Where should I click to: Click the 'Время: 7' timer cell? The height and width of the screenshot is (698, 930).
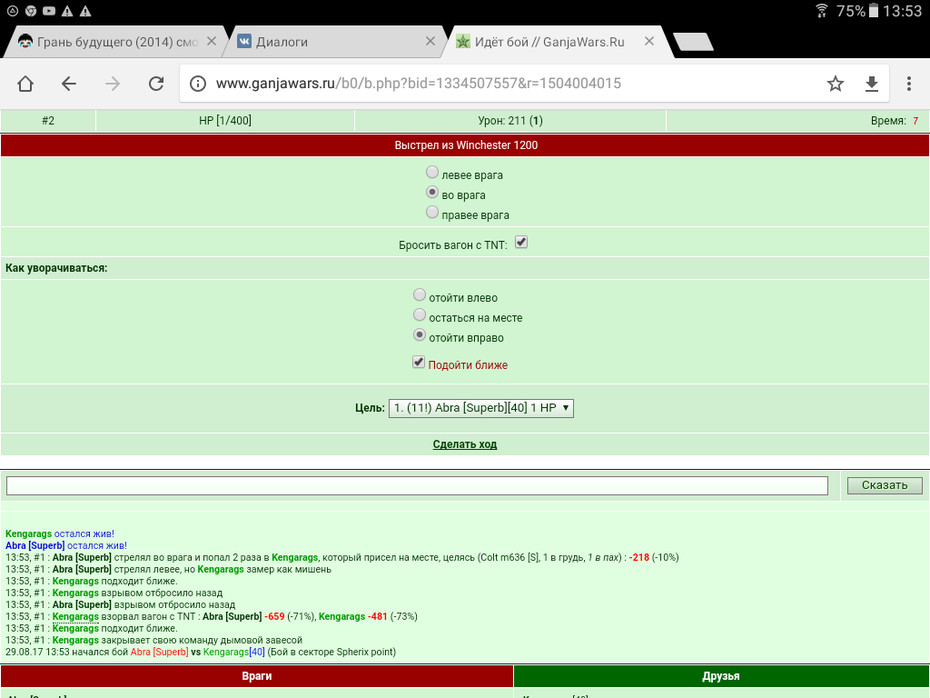tap(798, 120)
